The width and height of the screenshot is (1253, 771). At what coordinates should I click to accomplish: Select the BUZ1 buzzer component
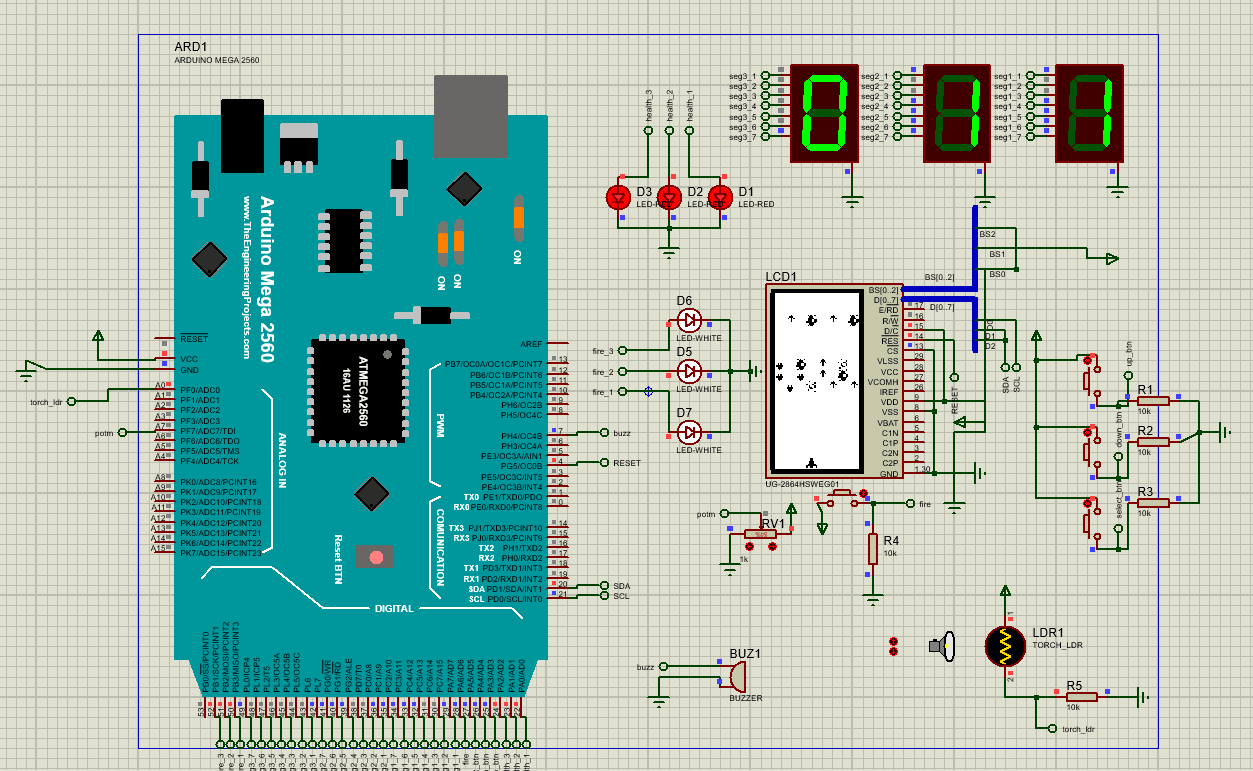coord(732,677)
